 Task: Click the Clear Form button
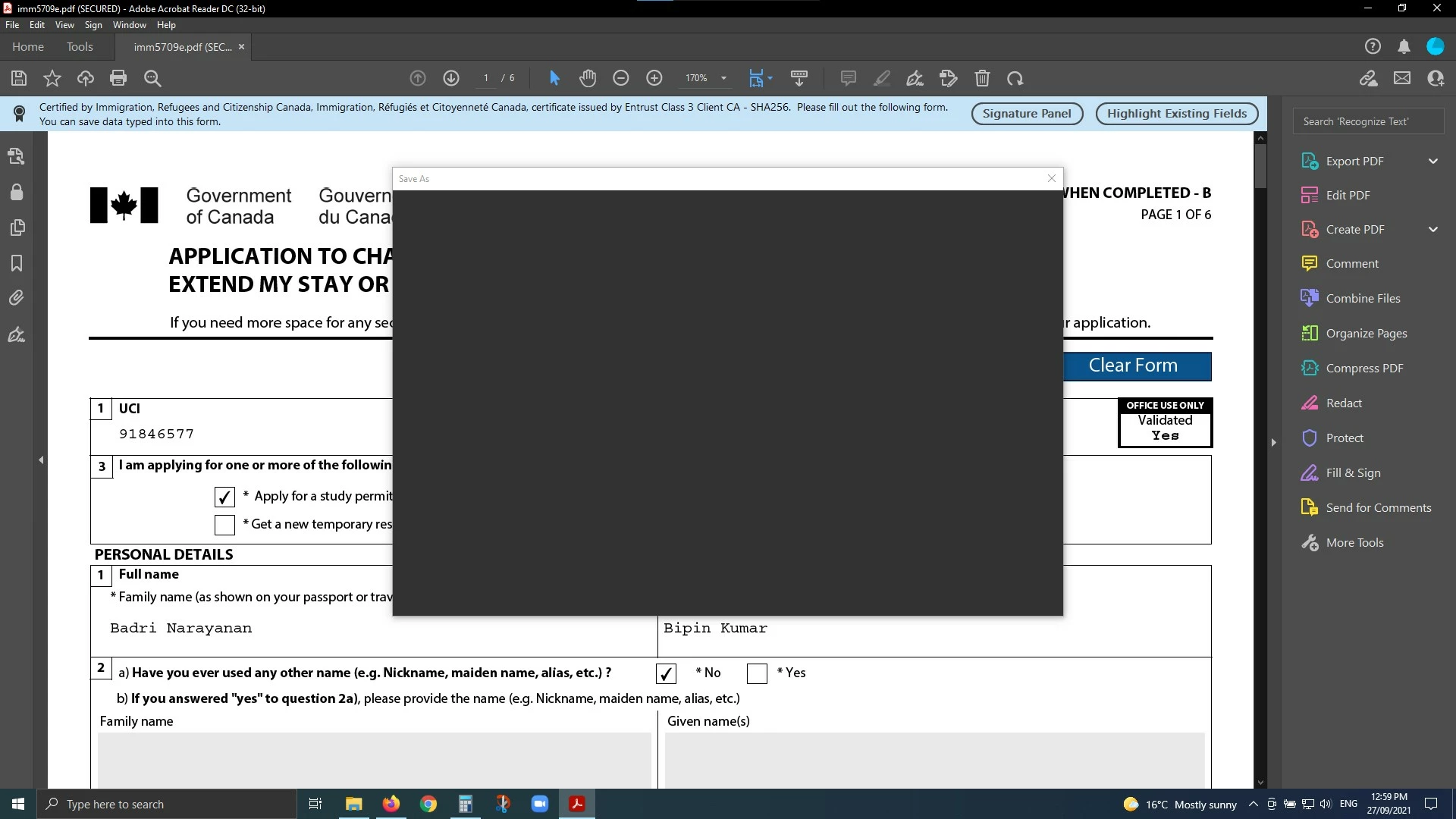[1135, 366]
